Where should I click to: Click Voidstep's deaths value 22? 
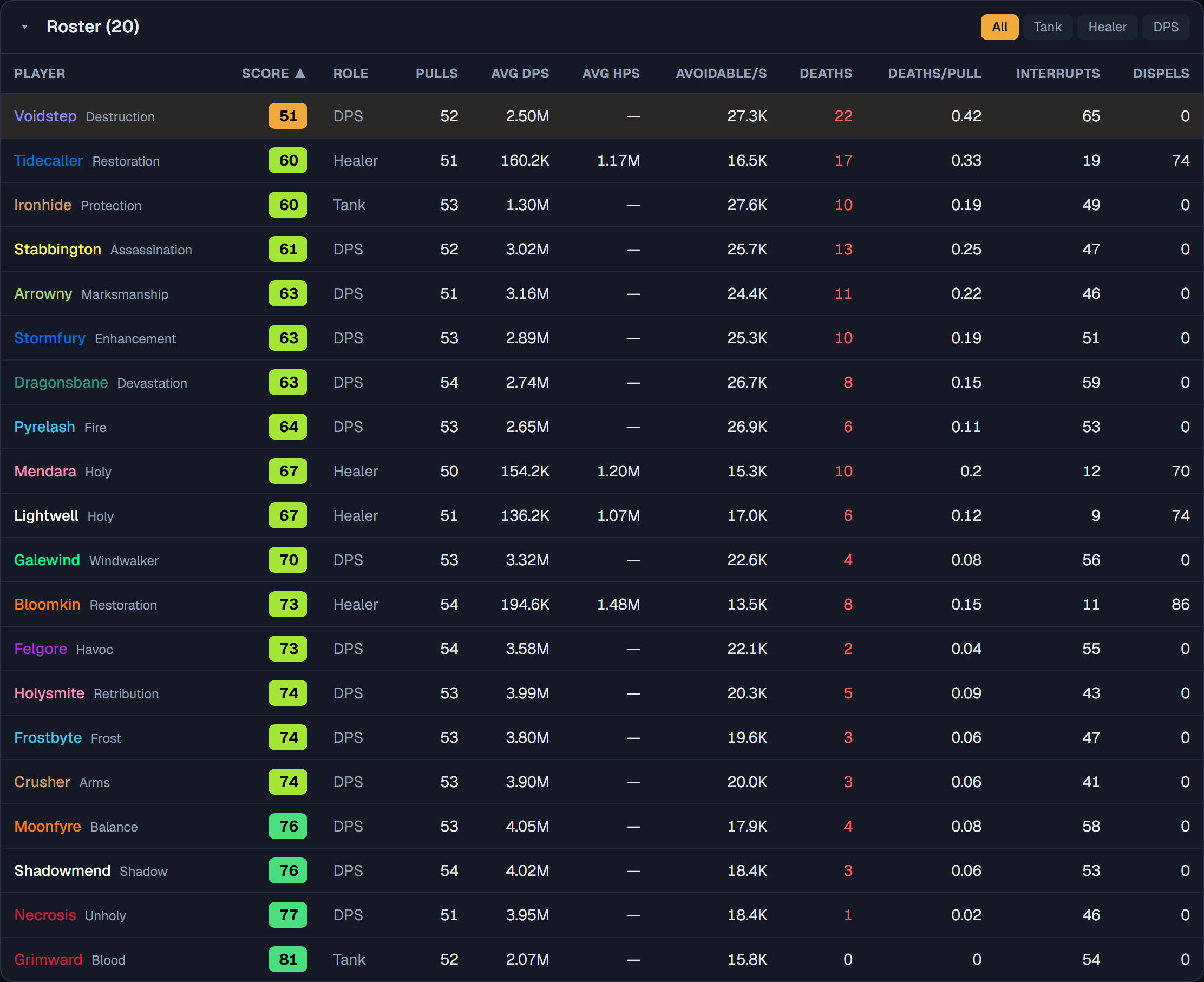843,116
